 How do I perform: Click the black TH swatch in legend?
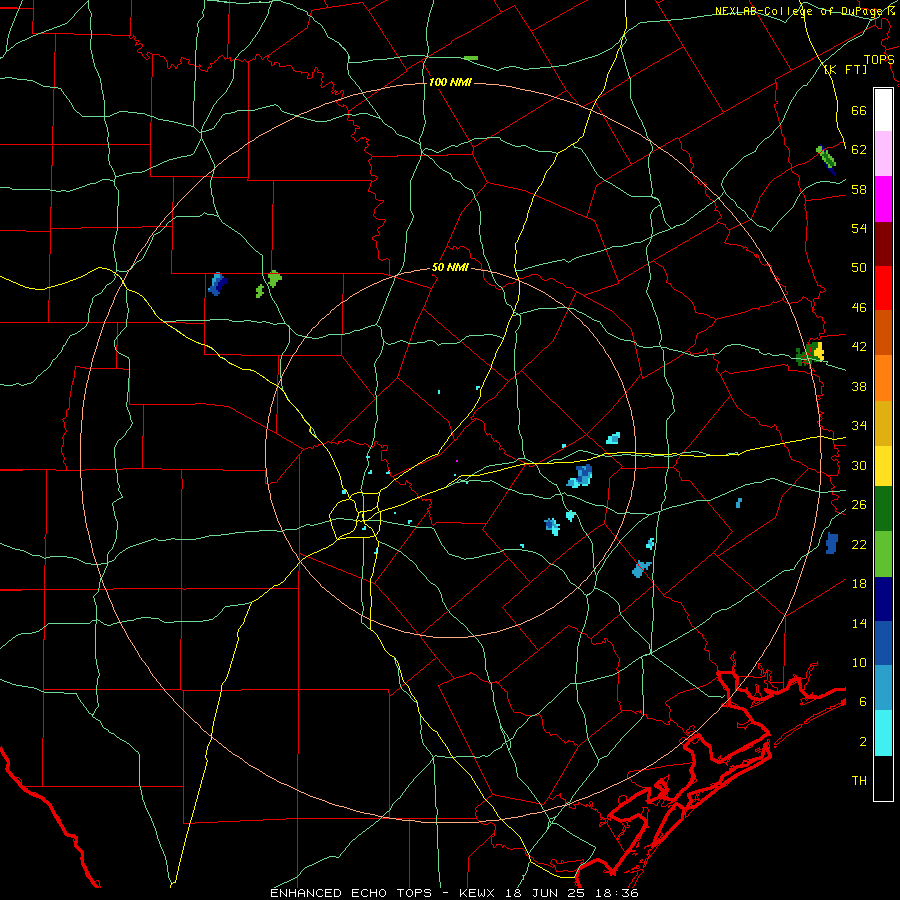pyautogui.click(x=883, y=778)
